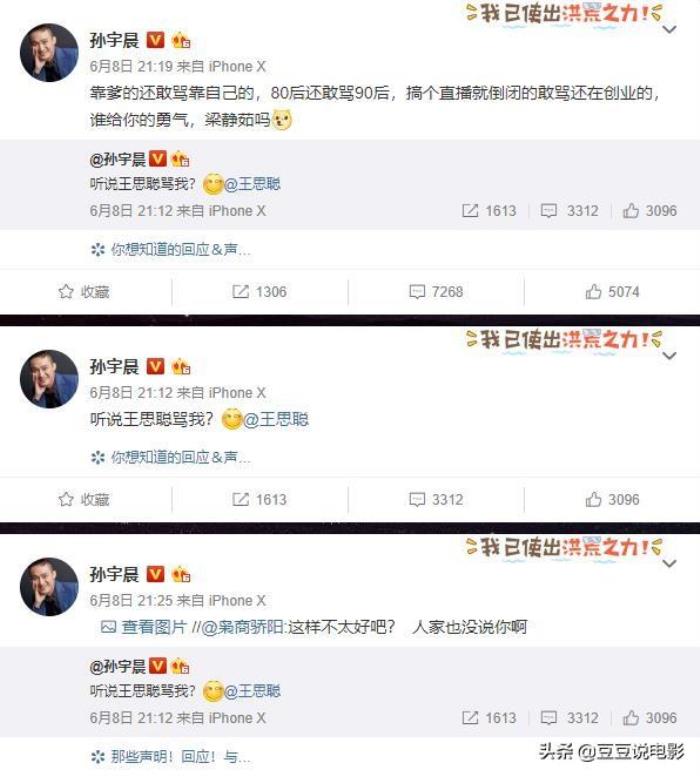The height and width of the screenshot is (776, 700).
Task: Click the @枭商骄阳 mention link
Action: click(x=243, y=627)
